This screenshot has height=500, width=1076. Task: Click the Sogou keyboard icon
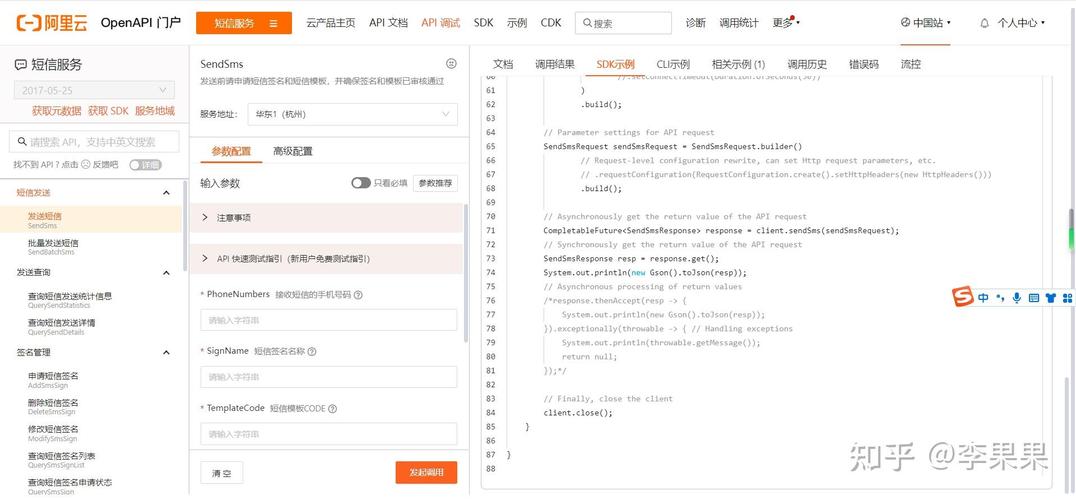[1033, 298]
